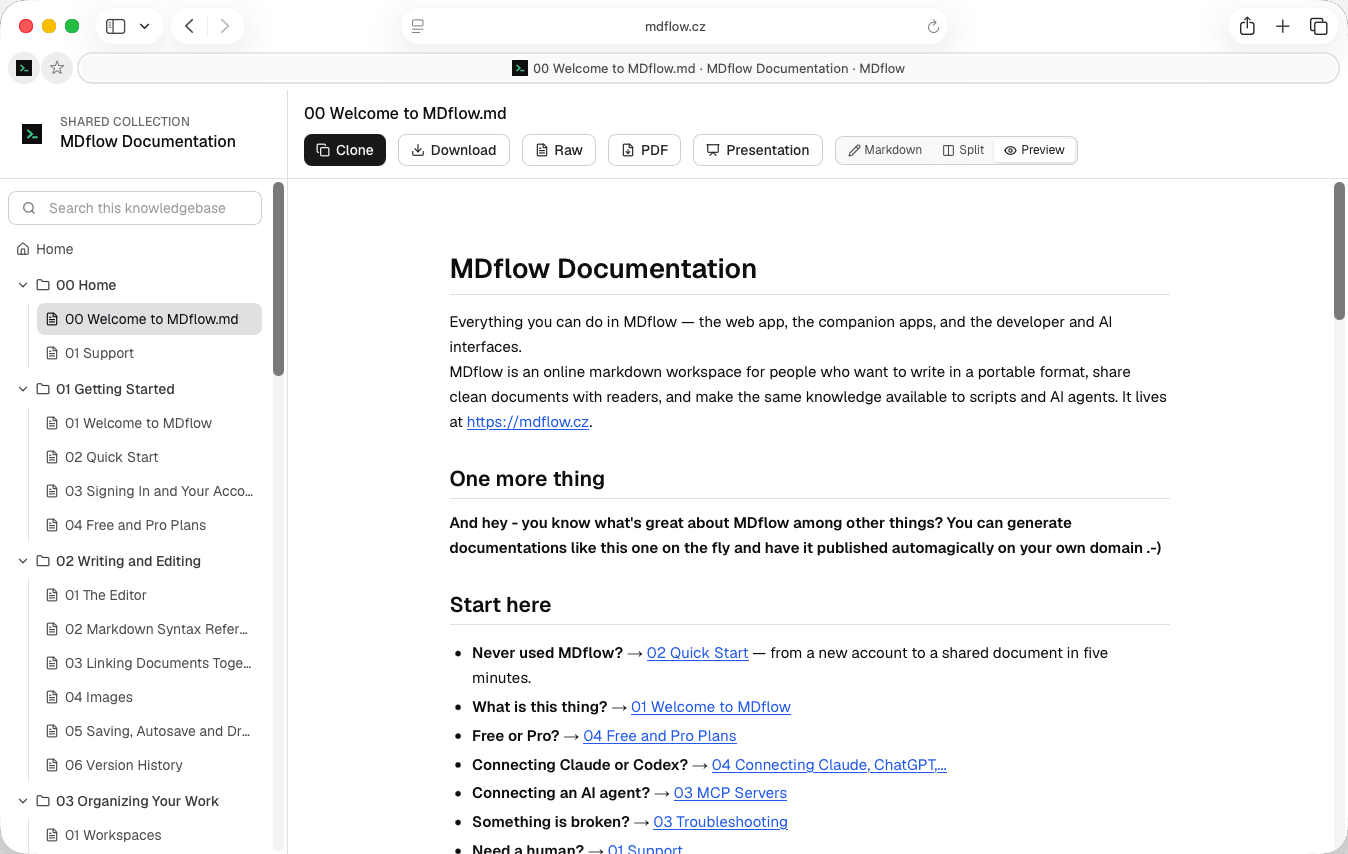The height and width of the screenshot is (854, 1348).
Task: Follow the https://mdflow.cz link
Action: coord(528,422)
